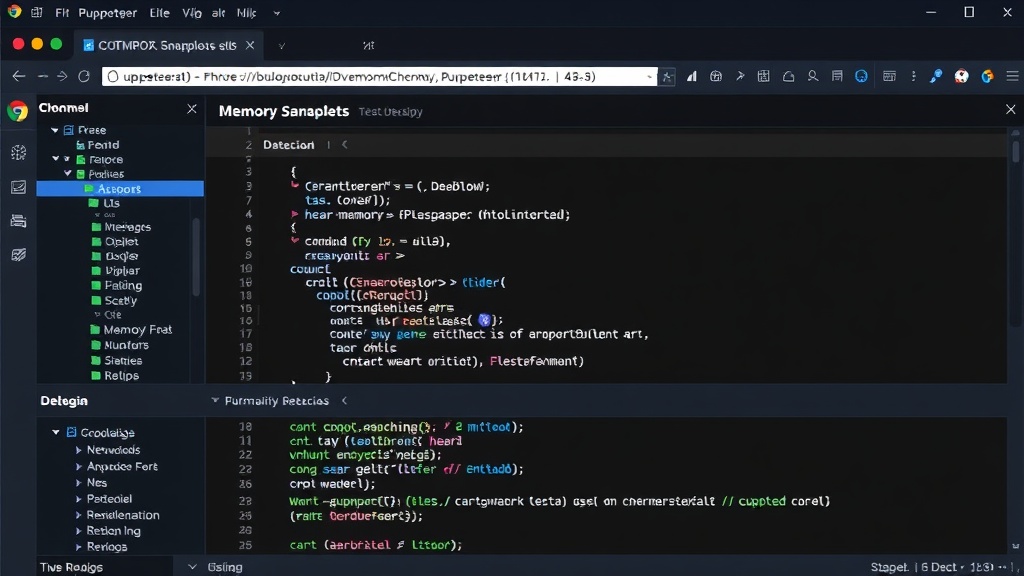Open the Test Uersipy link
1024x576 pixels.
point(391,112)
